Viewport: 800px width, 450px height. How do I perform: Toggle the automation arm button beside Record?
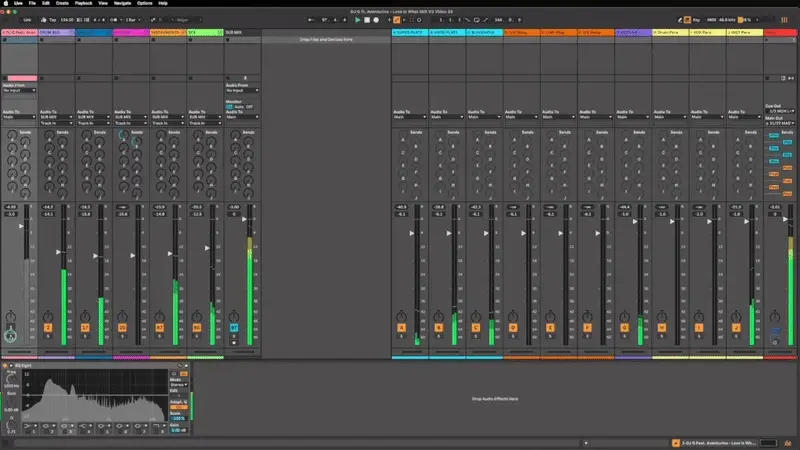tap(396, 20)
